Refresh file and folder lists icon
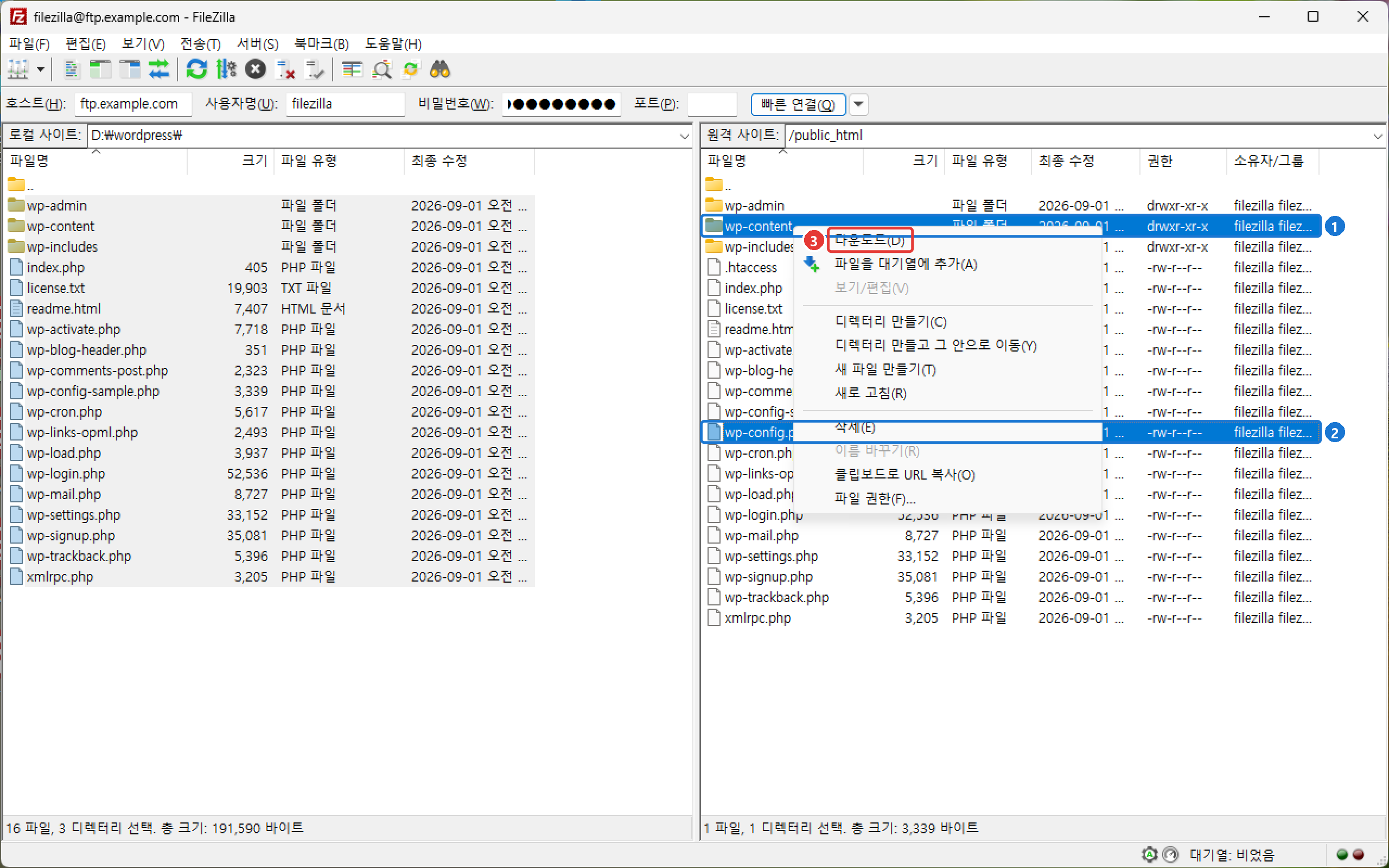 click(197, 69)
